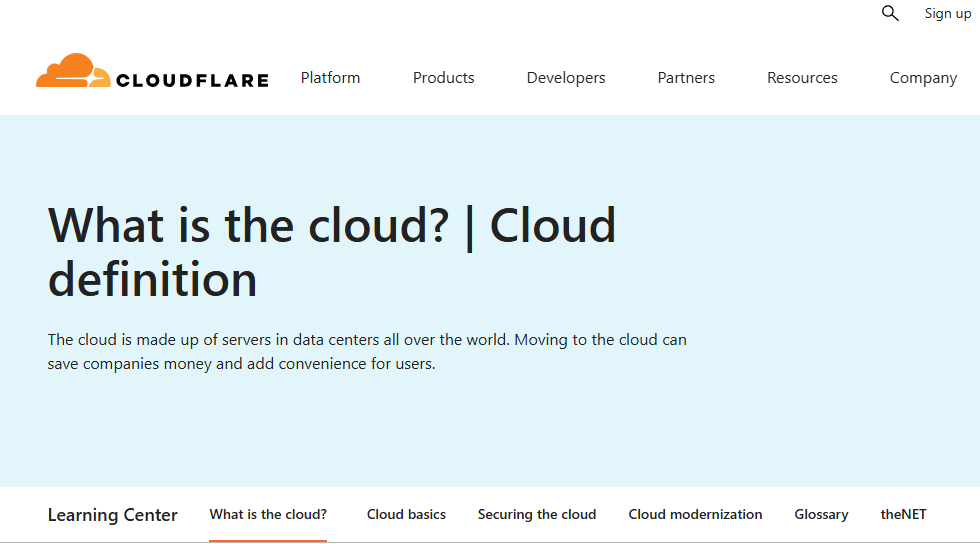Open the Company menu
Screen dimensions: 980x544
click(x=923, y=78)
